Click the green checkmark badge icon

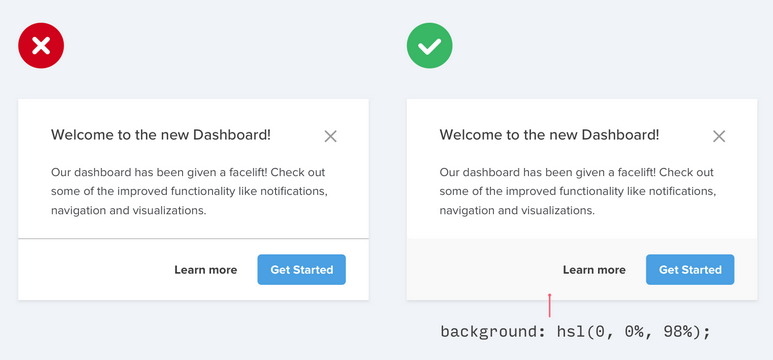pyautogui.click(x=429, y=46)
